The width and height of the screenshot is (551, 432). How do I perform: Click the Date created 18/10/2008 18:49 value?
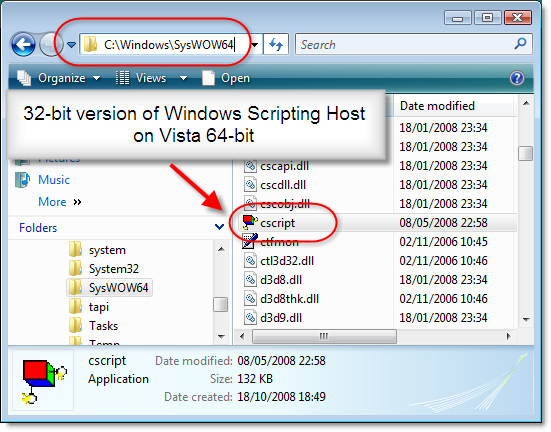281,397
